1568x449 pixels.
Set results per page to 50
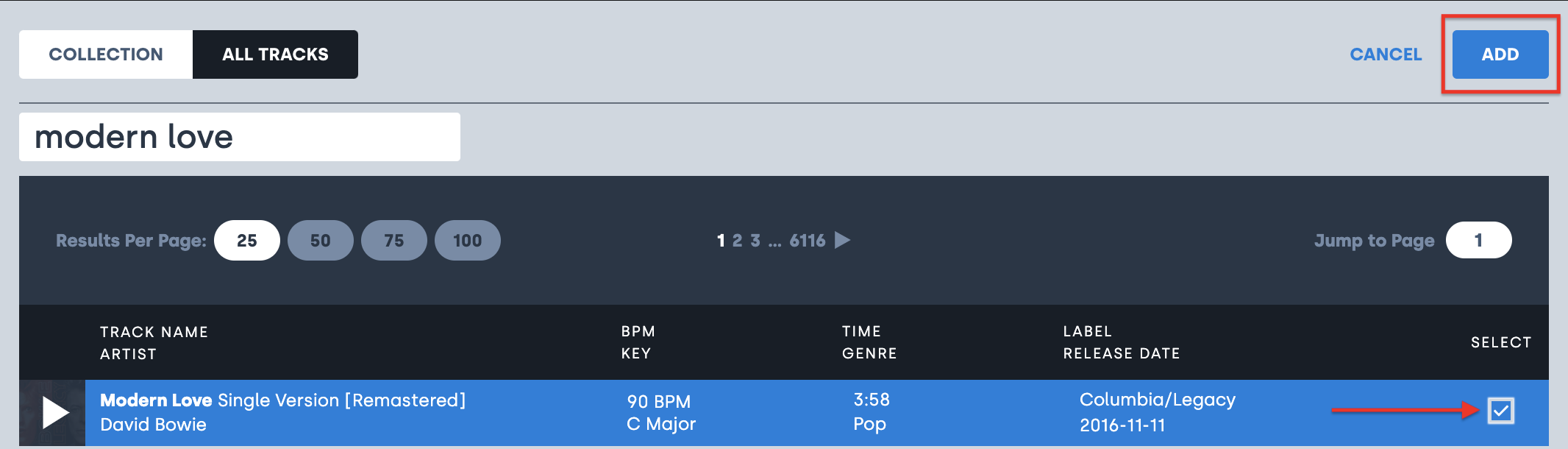pyautogui.click(x=321, y=240)
